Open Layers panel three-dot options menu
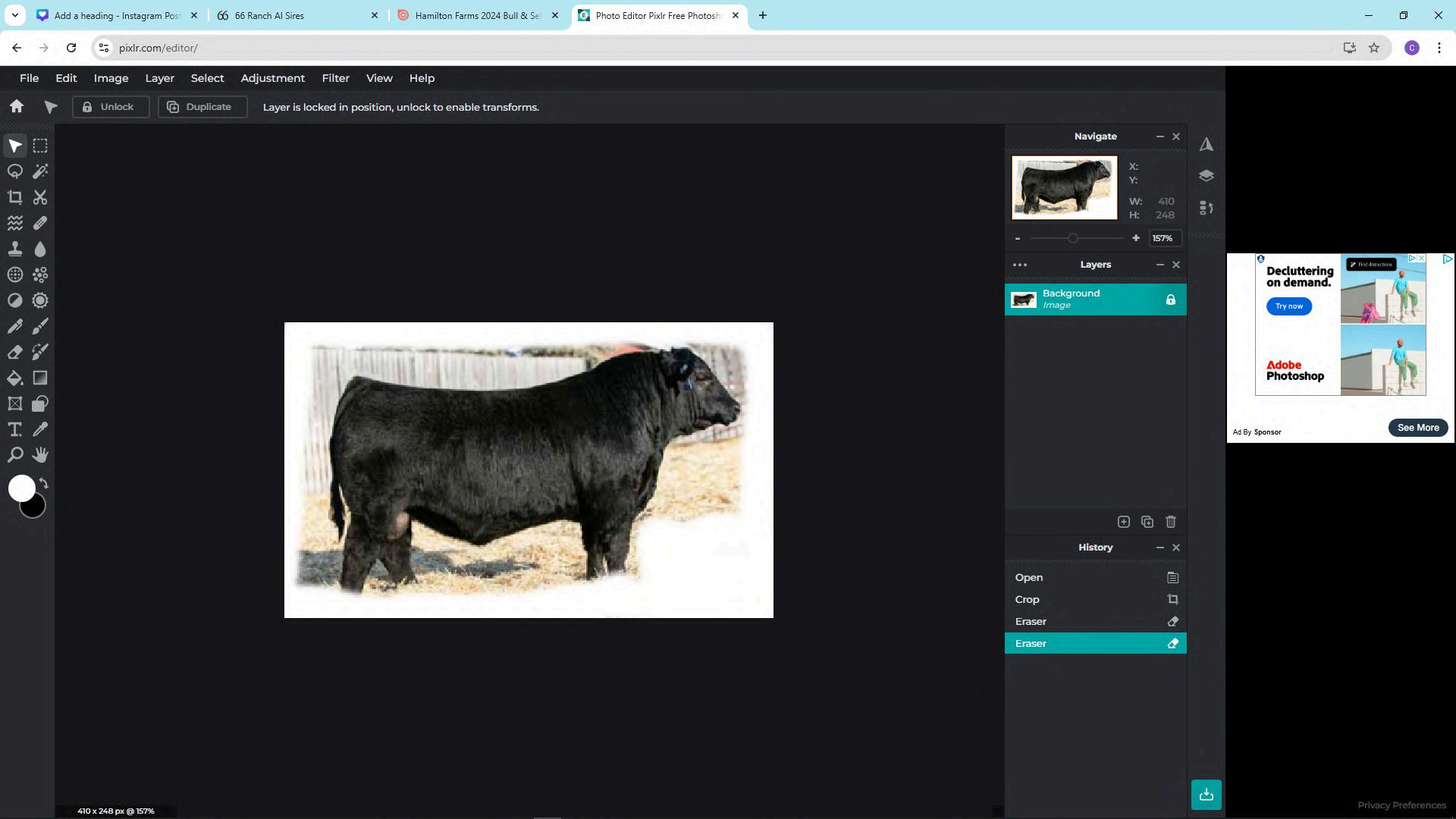 1020,265
